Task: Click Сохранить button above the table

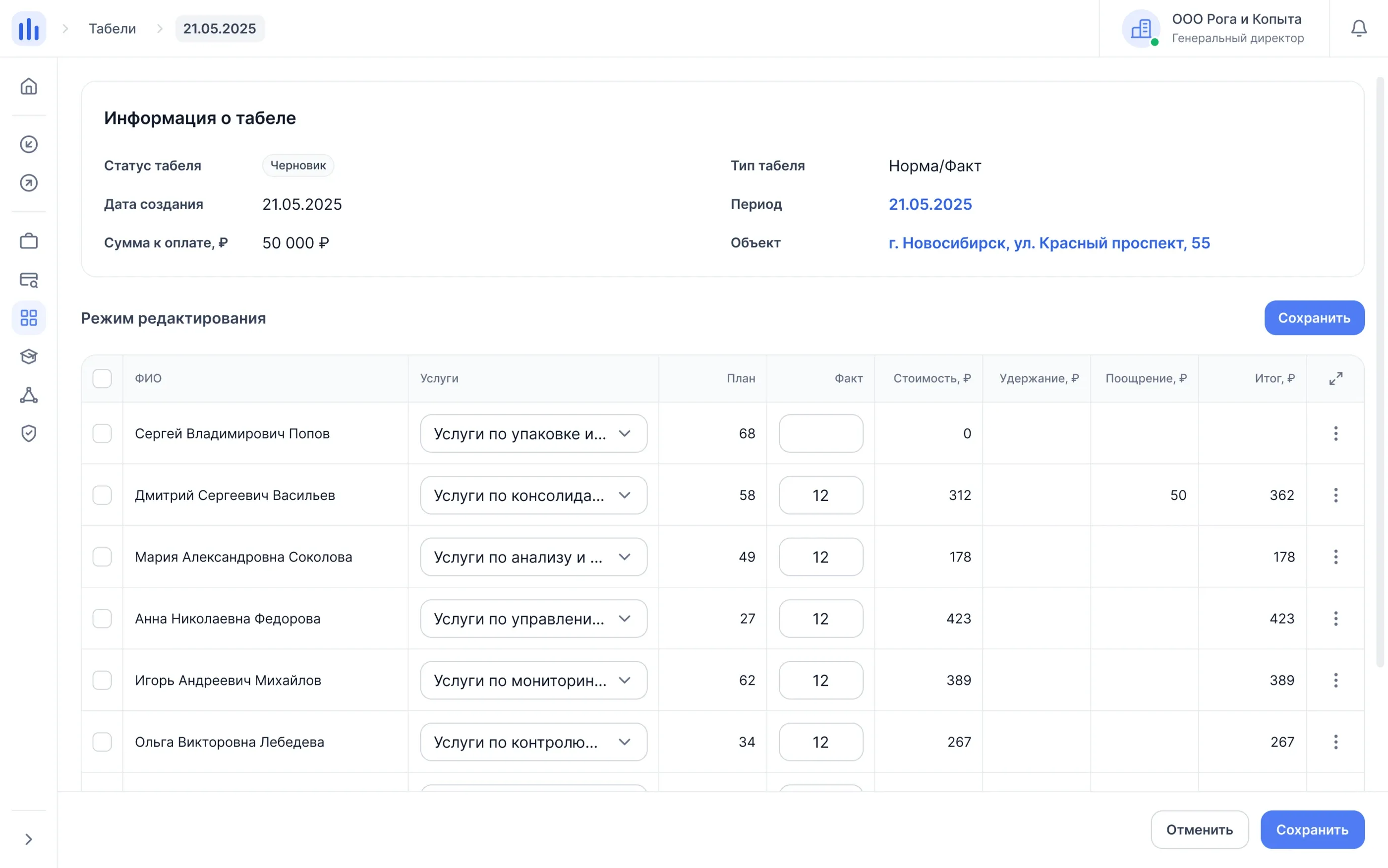Action: point(1314,318)
